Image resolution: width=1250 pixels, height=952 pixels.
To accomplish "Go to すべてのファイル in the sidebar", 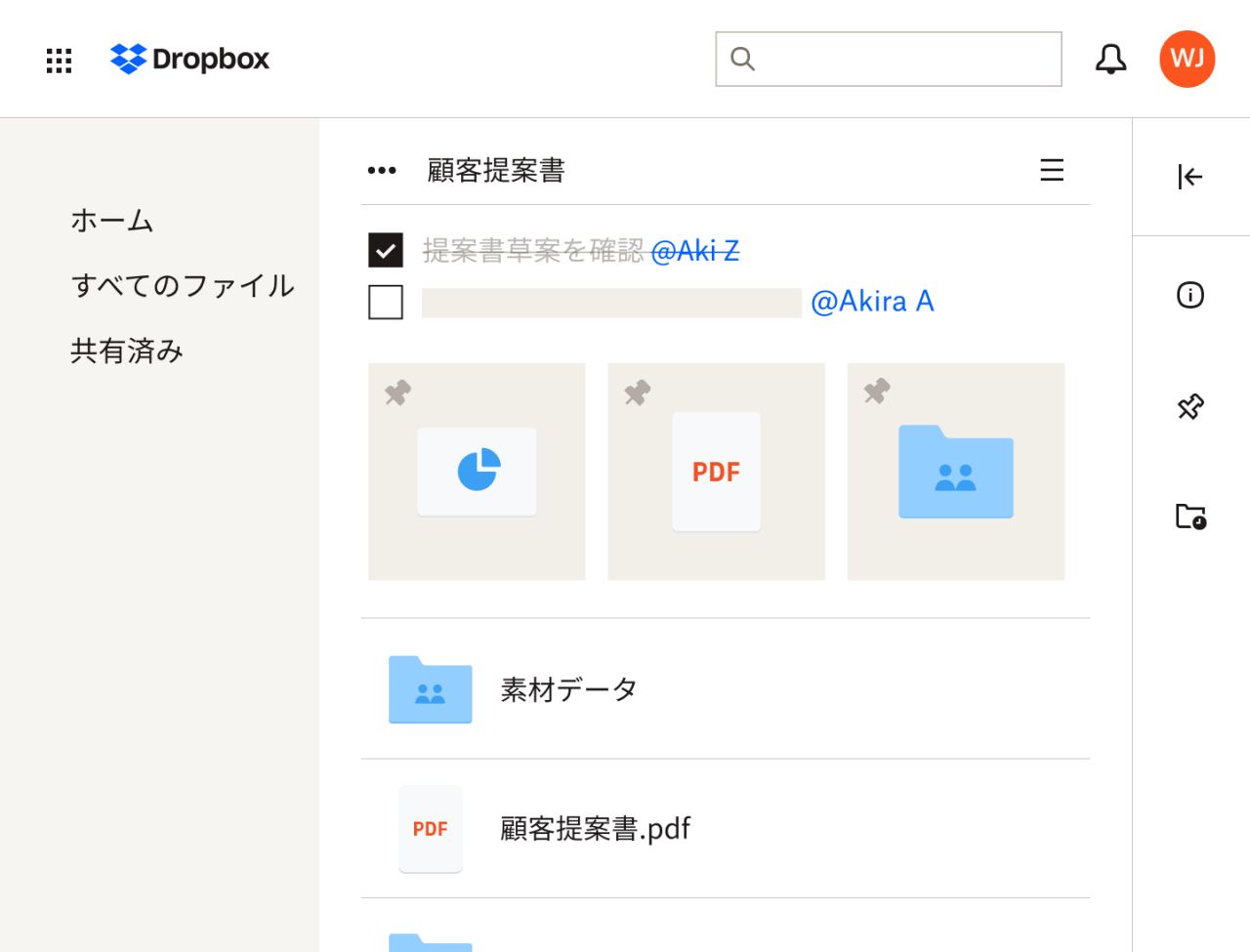I will [184, 285].
